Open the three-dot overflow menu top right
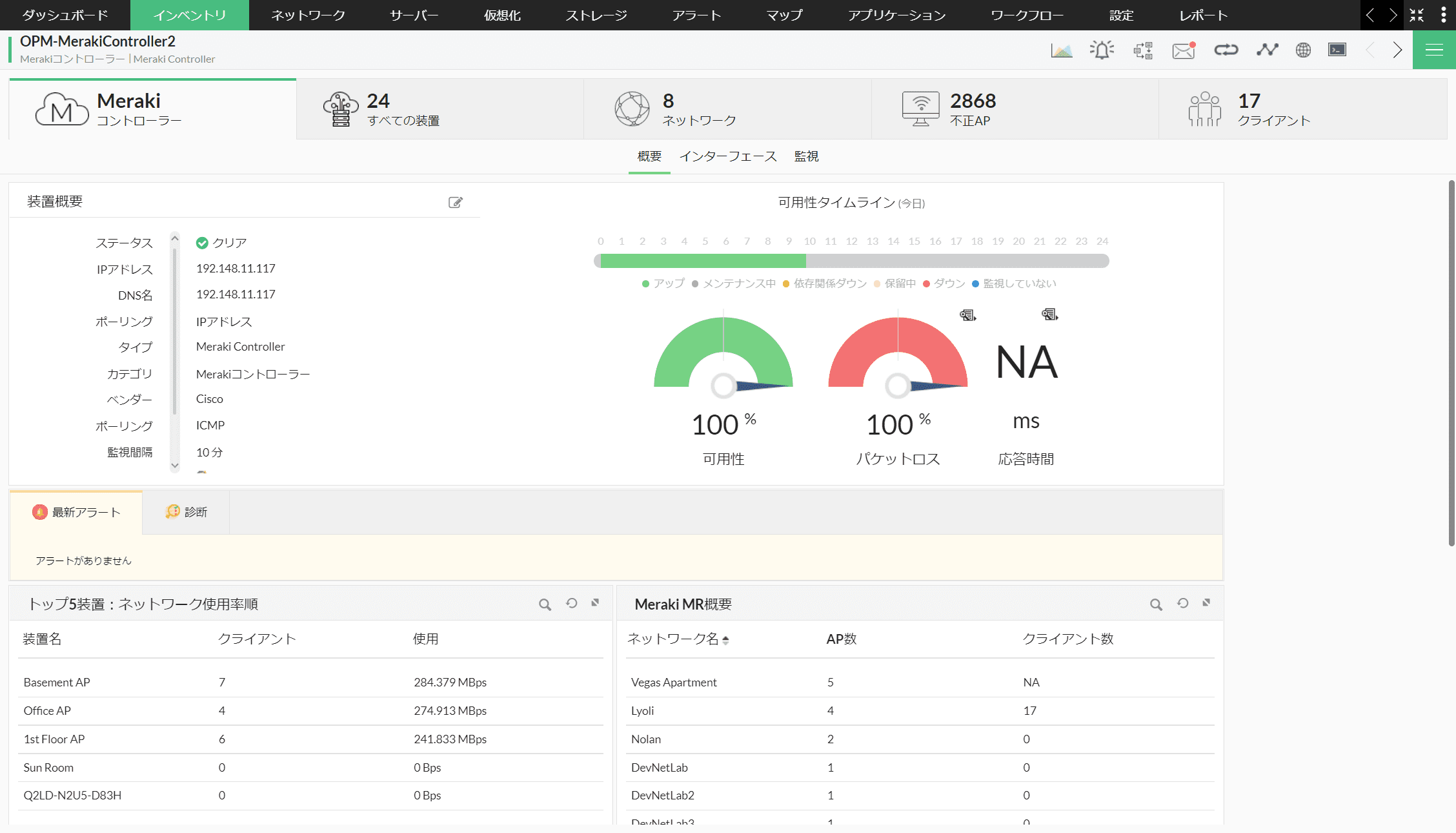The width and height of the screenshot is (1456, 833). 1444,14
